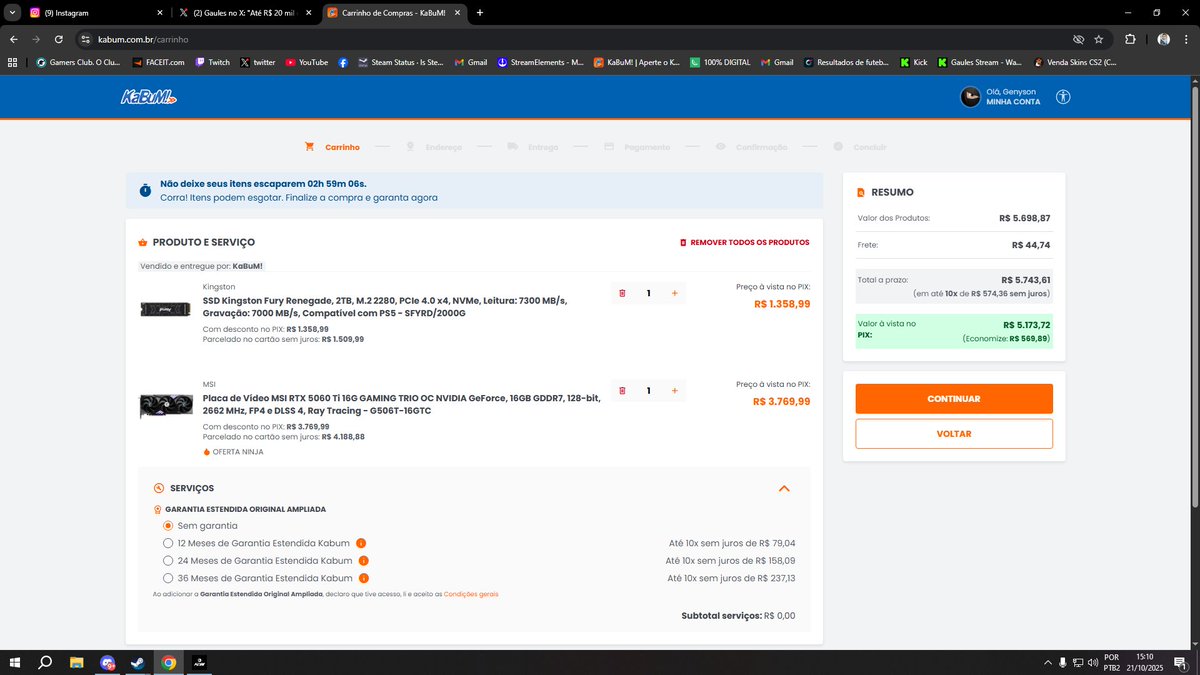The width and height of the screenshot is (1200, 675).
Task: Click REMOVER TODOS OS PRODUTOS
Action: (x=744, y=242)
